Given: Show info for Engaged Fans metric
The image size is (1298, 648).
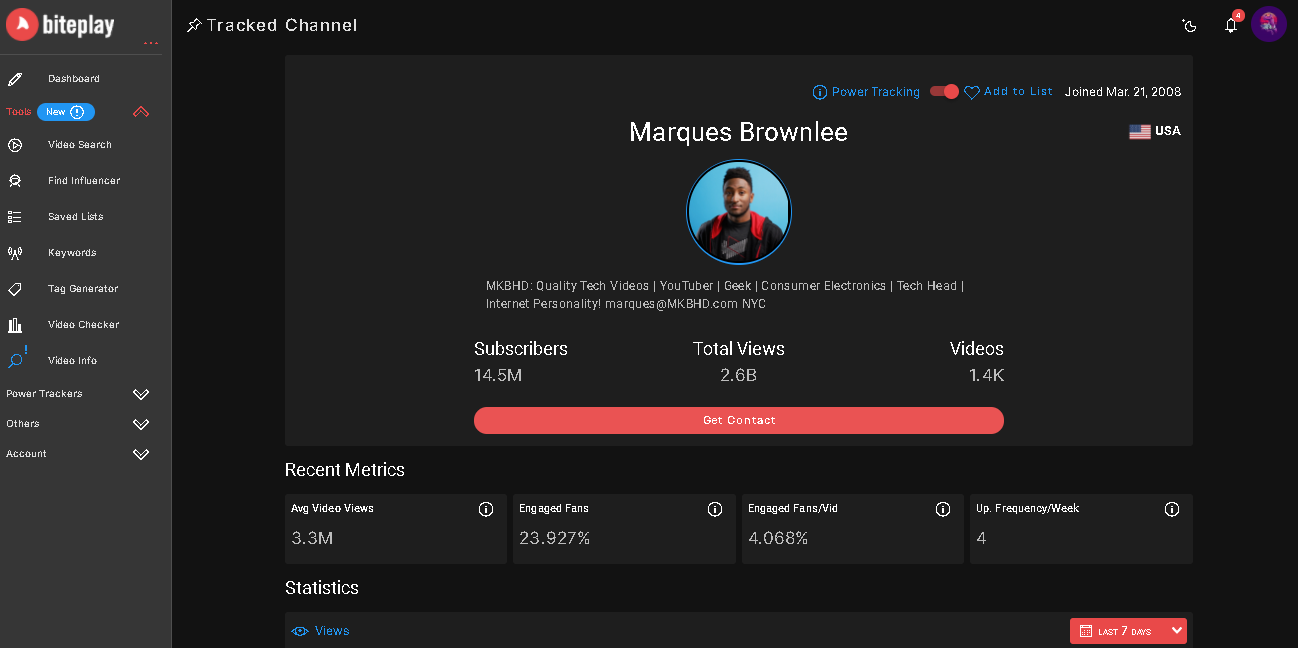Looking at the screenshot, I should (x=715, y=509).
